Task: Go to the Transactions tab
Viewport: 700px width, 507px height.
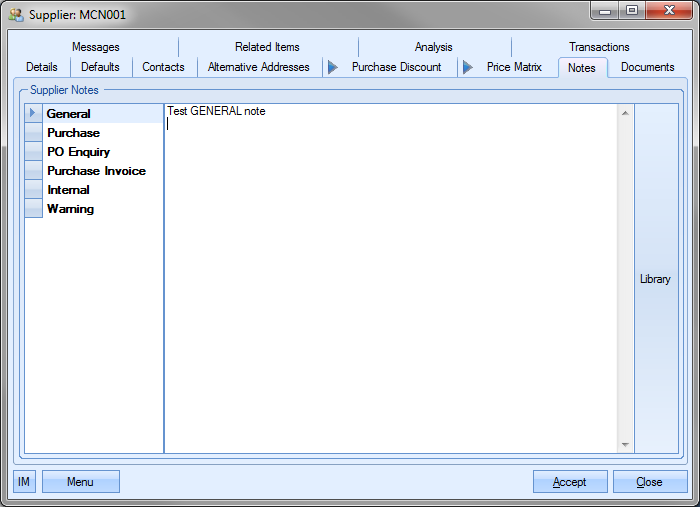Action: 599,47
